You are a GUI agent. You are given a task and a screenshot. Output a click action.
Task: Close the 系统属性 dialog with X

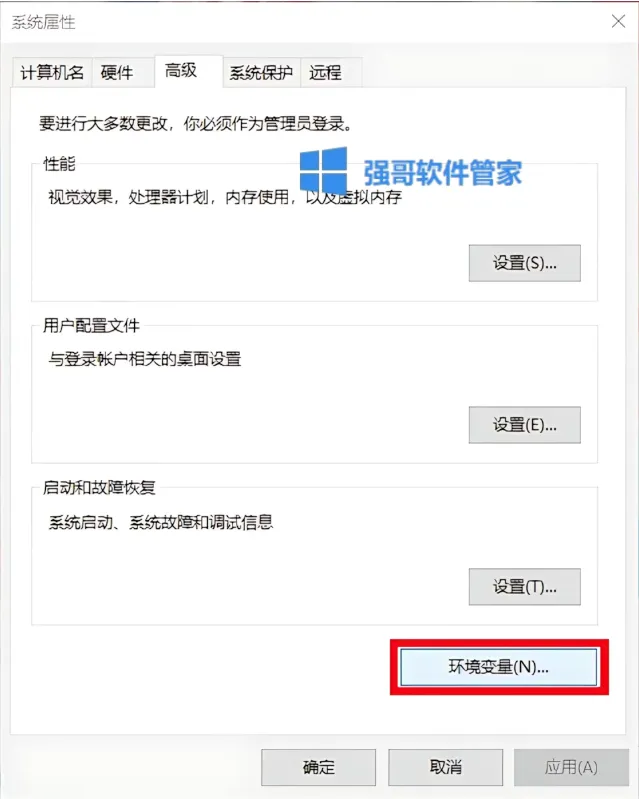tap(618, 21)
